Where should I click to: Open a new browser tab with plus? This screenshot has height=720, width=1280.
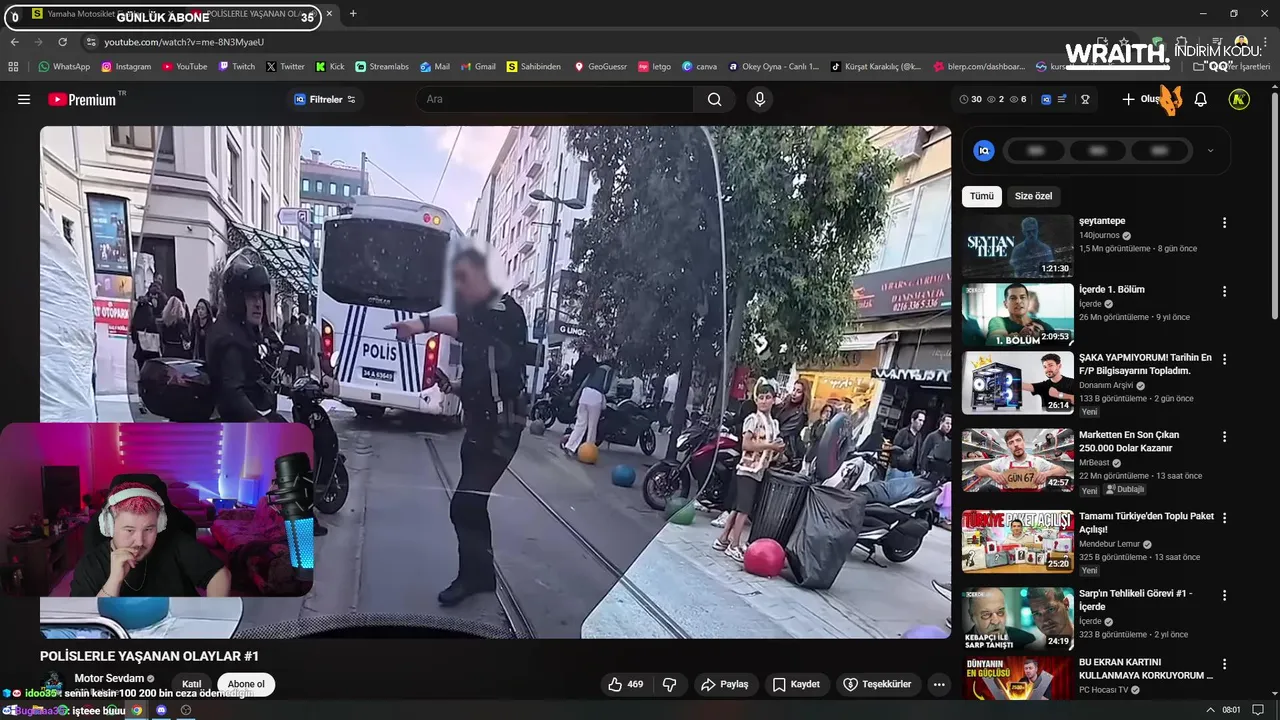click(x=353, y=14)
